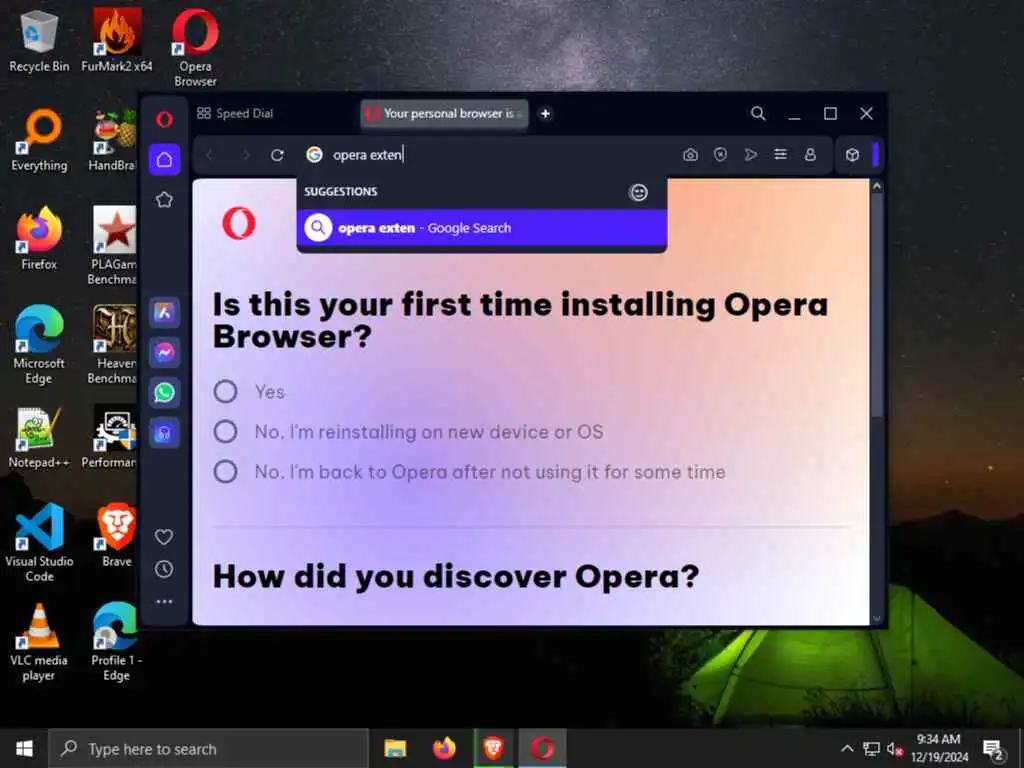The height and width of the screenshot is (768, 1024).
Task: Click the forward navigation arrow
Action: [246, 155]
